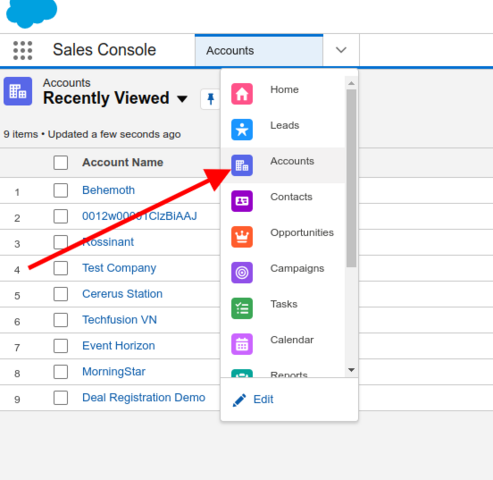The width and height of the screenshot is (493, 480).
Task: Click the Salesforce cloud logo
Action: pos(32,13)
